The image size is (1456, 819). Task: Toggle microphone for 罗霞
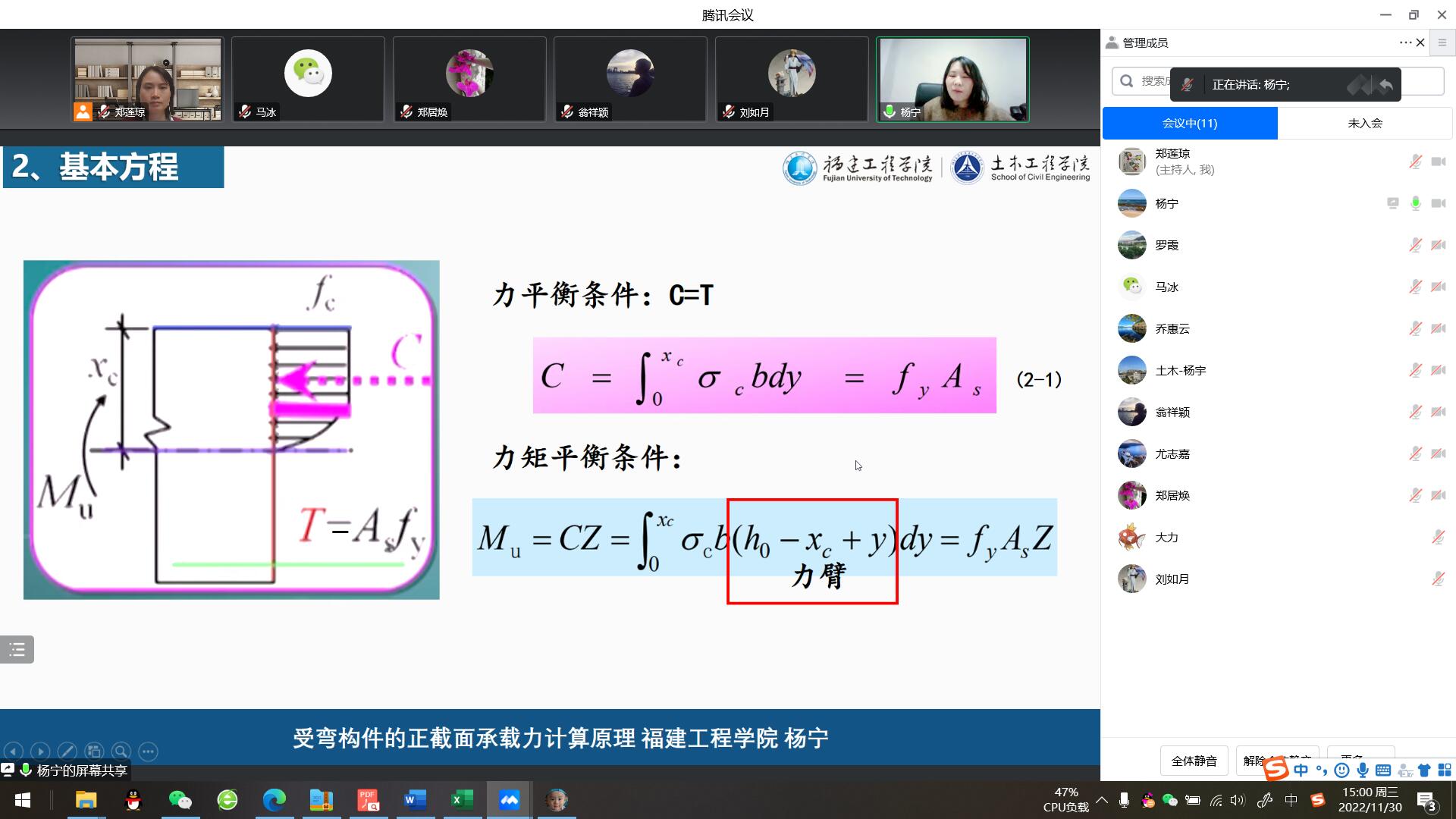point(1415,245)
